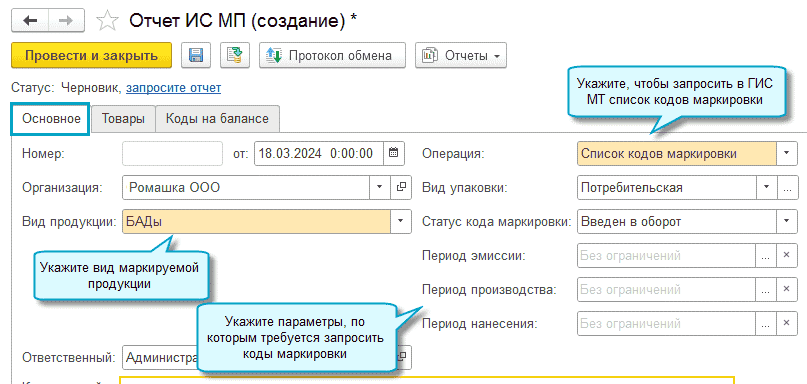This screenshot has width=807, height=384.
Task: Expand the Операция dropdown
Action: (x=786, y=153)
